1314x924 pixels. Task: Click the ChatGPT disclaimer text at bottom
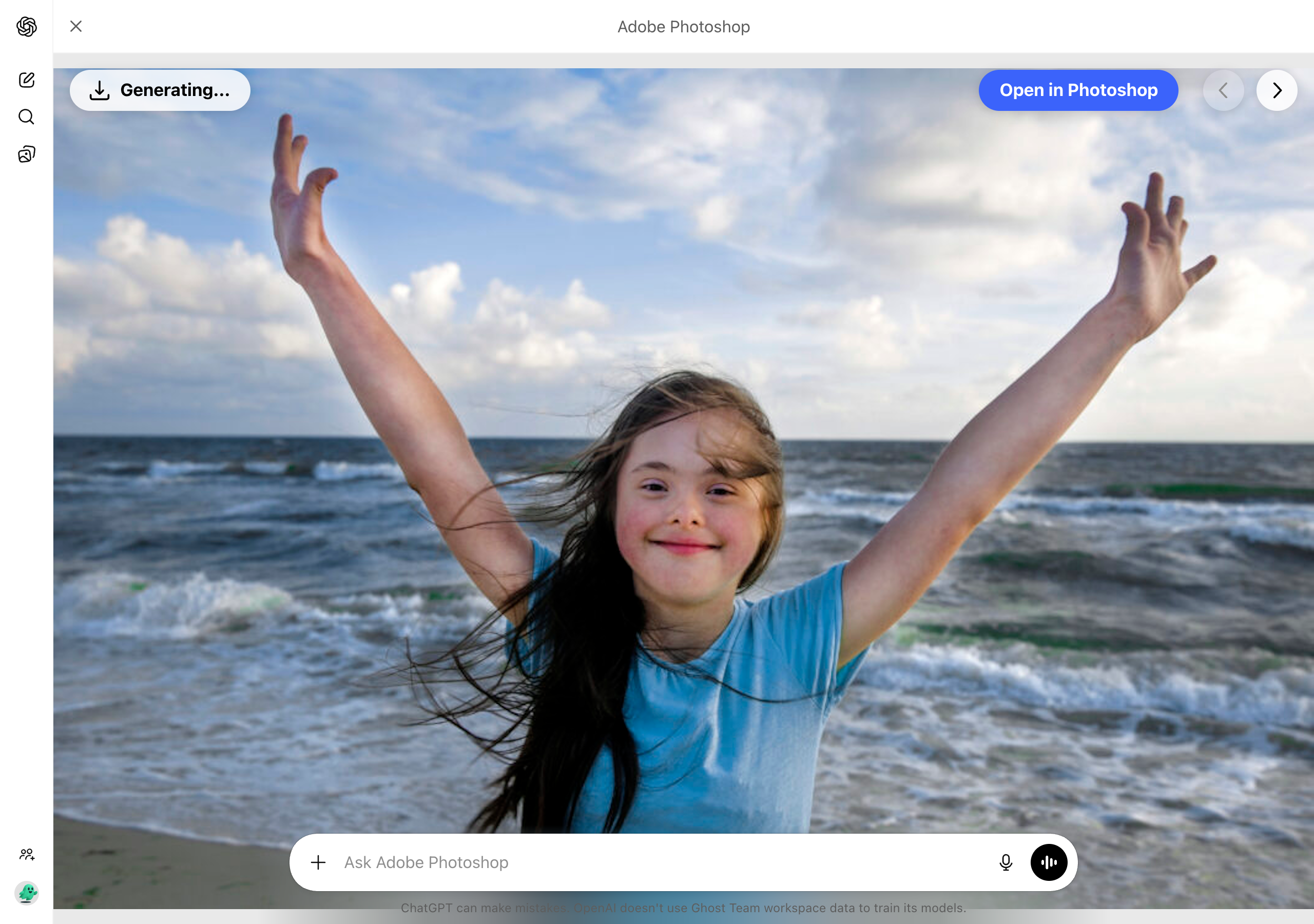pos(685,908)
